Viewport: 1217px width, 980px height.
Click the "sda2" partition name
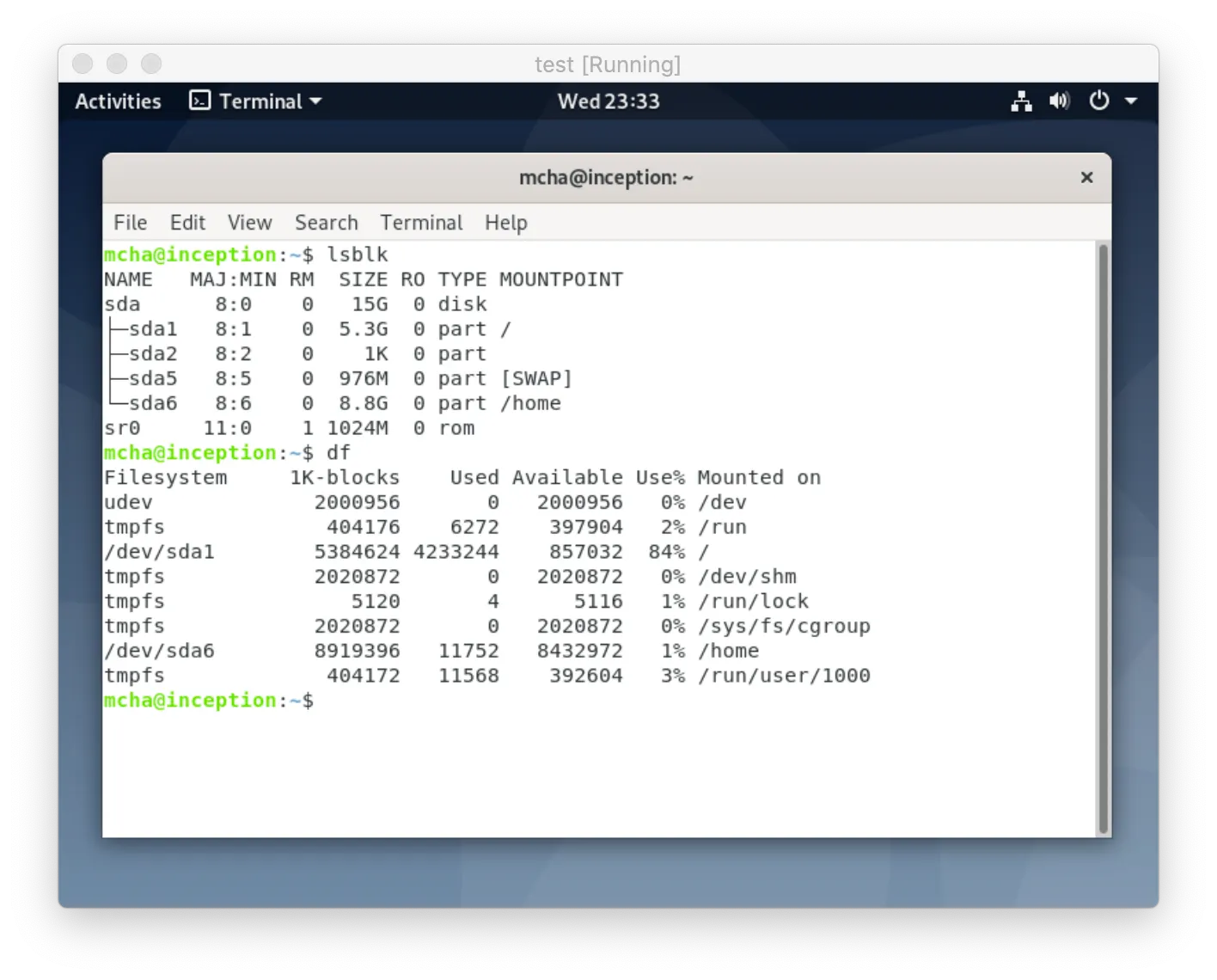coord(153,354)
